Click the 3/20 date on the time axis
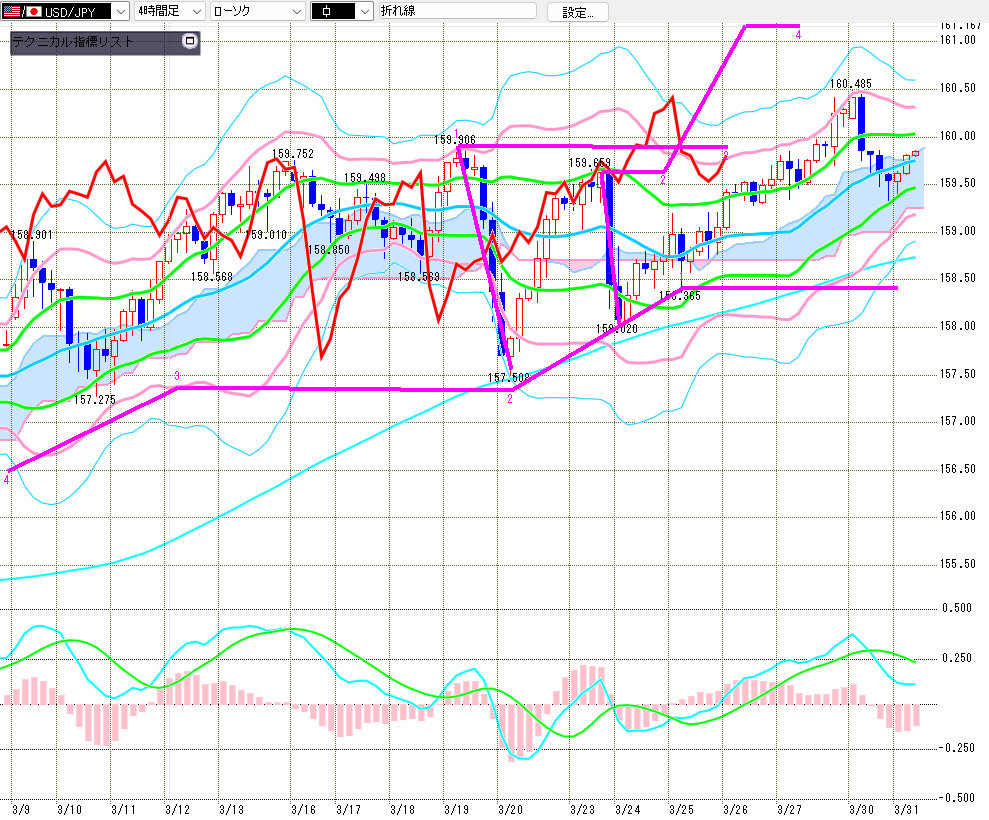989x820 pixels. (510, 808)
